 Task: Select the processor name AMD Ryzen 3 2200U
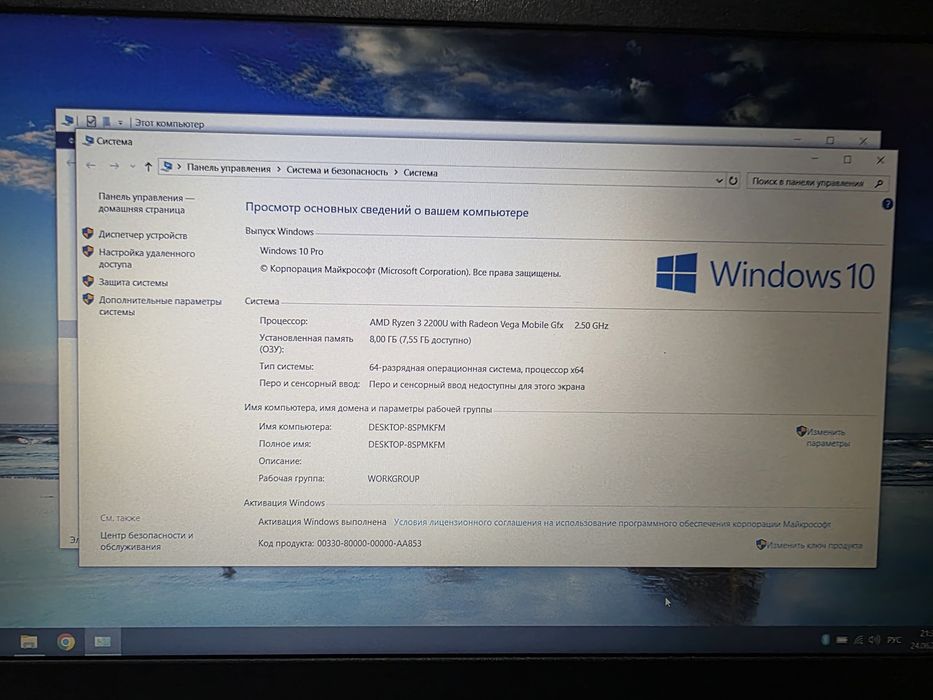(466, 324)
